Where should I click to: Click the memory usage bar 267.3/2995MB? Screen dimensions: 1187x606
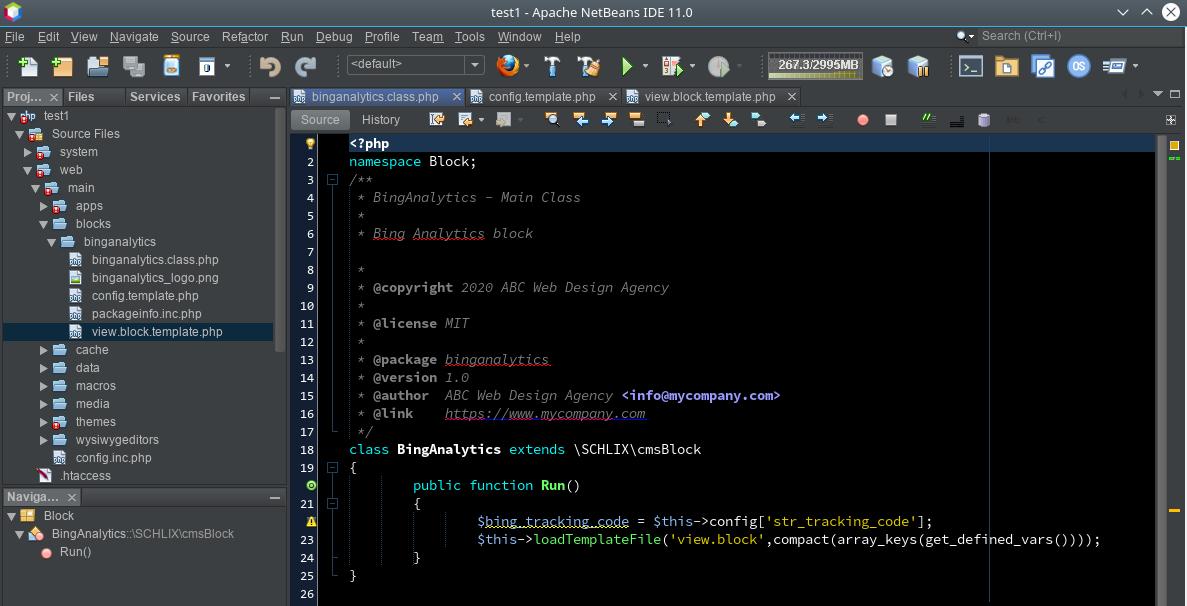coord(815,65)
